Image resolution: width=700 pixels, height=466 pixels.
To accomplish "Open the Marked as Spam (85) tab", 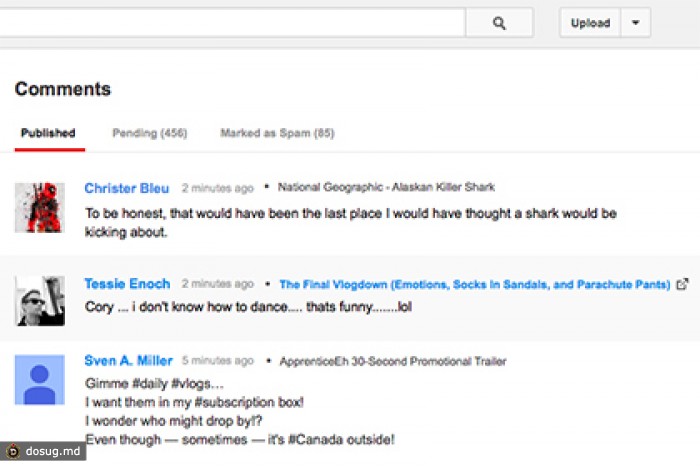I will [x=277, y=133].
